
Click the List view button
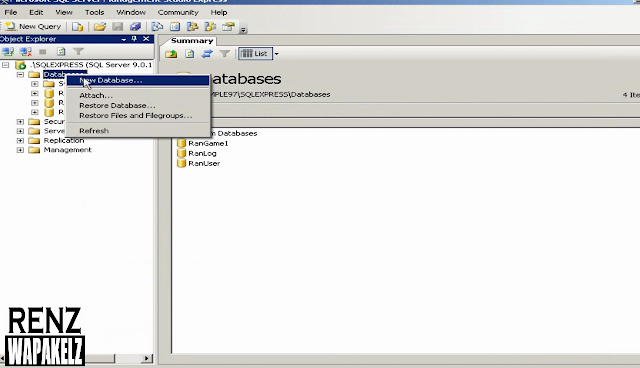coord(255,54)
